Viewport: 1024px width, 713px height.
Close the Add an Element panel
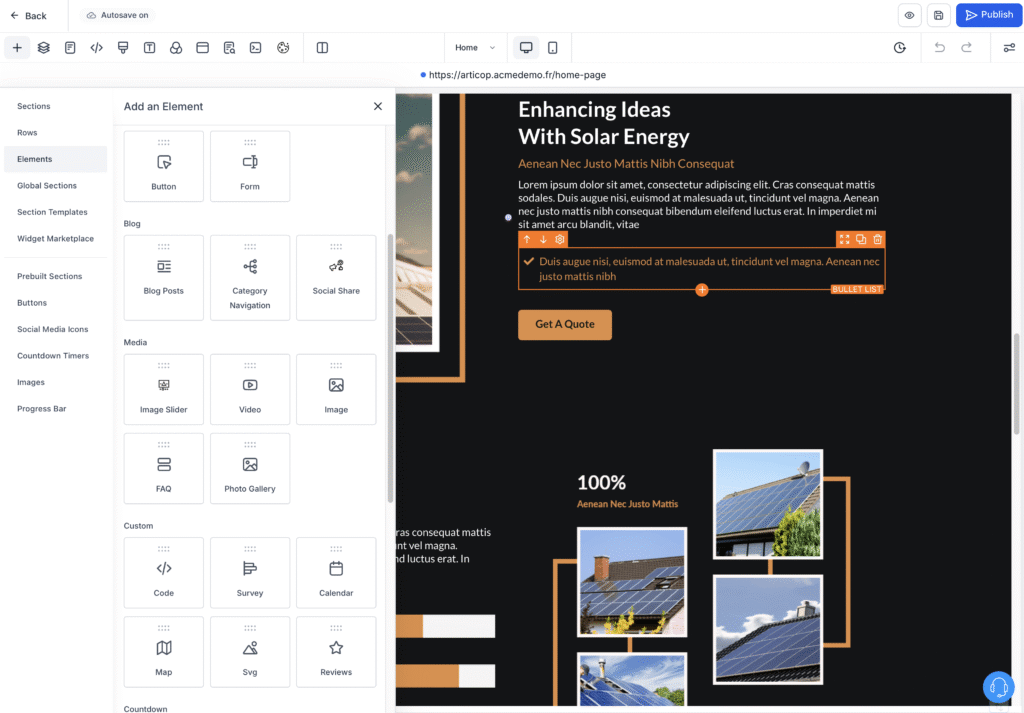click(377, 106)
